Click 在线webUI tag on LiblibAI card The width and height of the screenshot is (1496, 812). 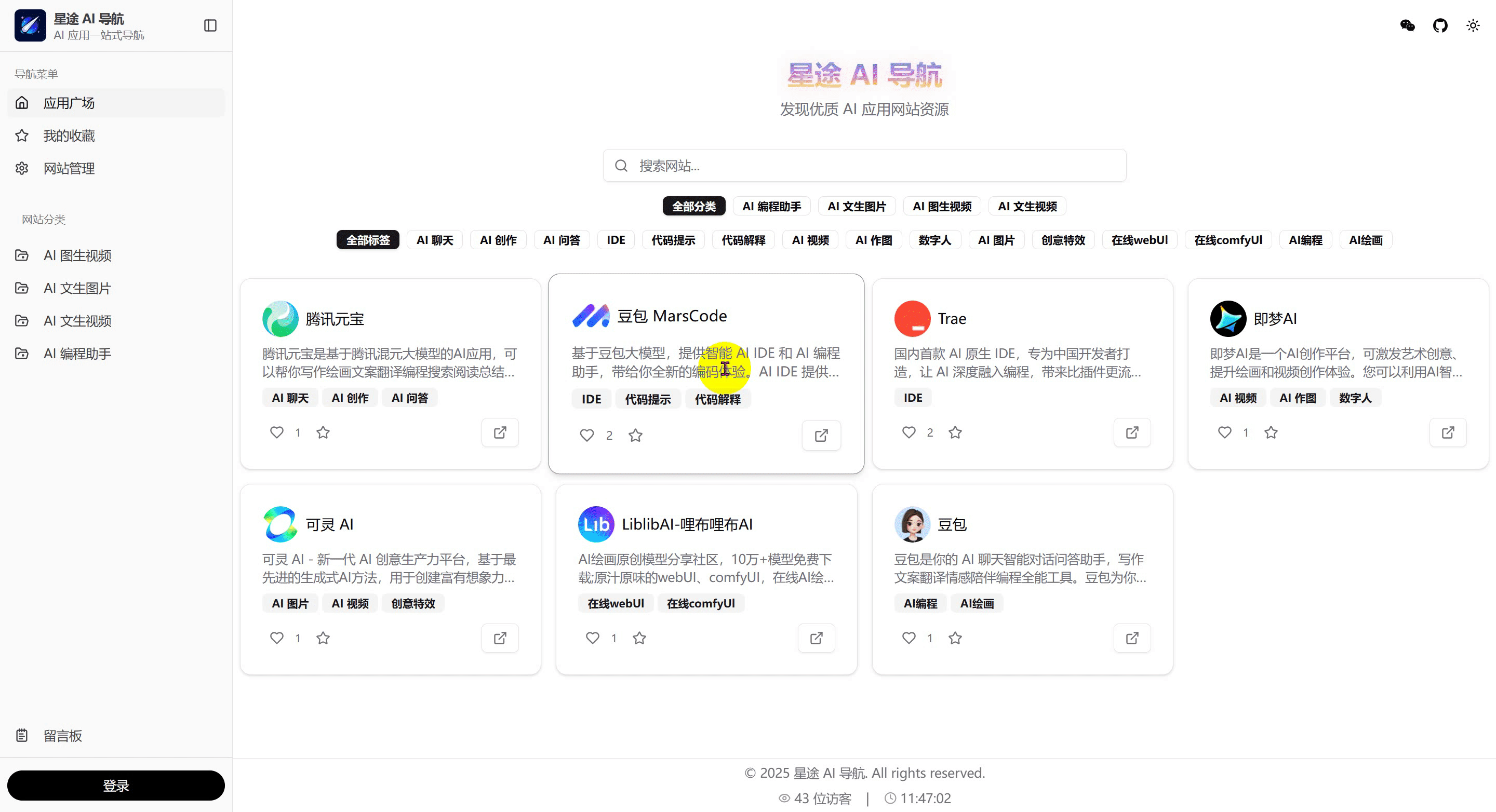tap(616, 603)
